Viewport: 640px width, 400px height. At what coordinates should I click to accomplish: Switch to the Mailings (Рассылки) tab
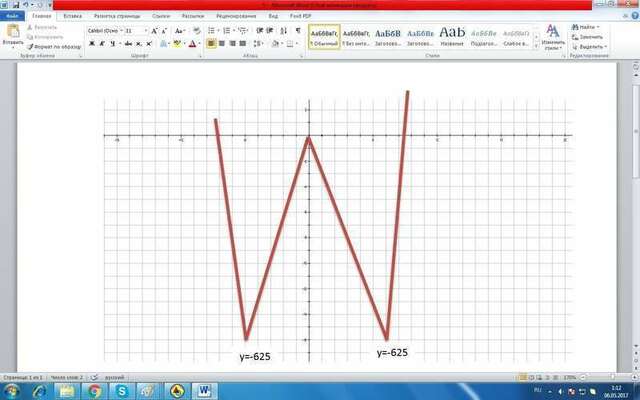click(x=193, y=16)
